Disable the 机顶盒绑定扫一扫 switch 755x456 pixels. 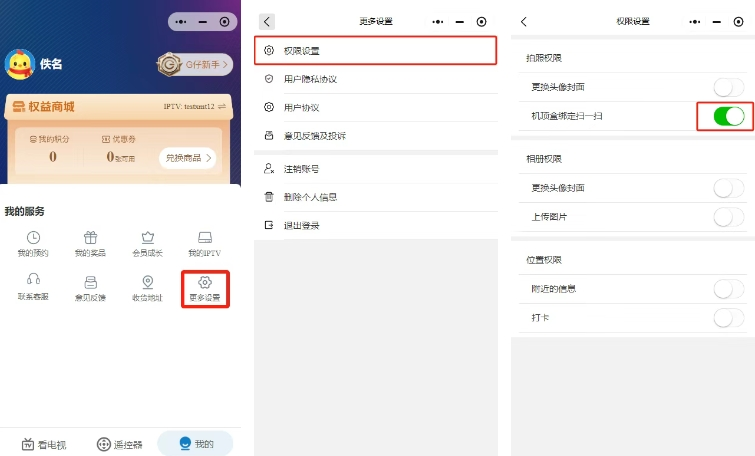(729, 117)
